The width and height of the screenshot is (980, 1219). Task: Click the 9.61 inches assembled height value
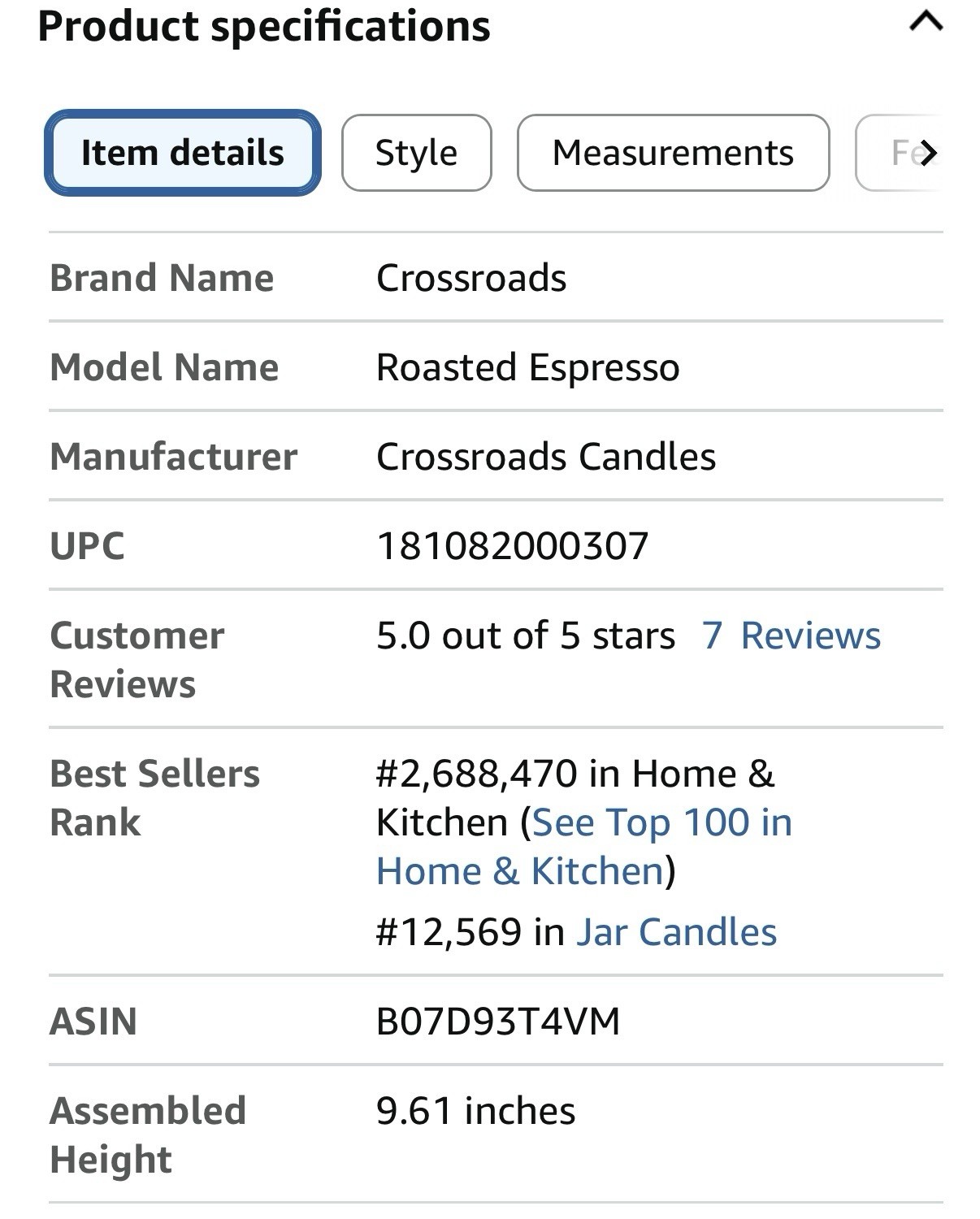click(475, 1111)
